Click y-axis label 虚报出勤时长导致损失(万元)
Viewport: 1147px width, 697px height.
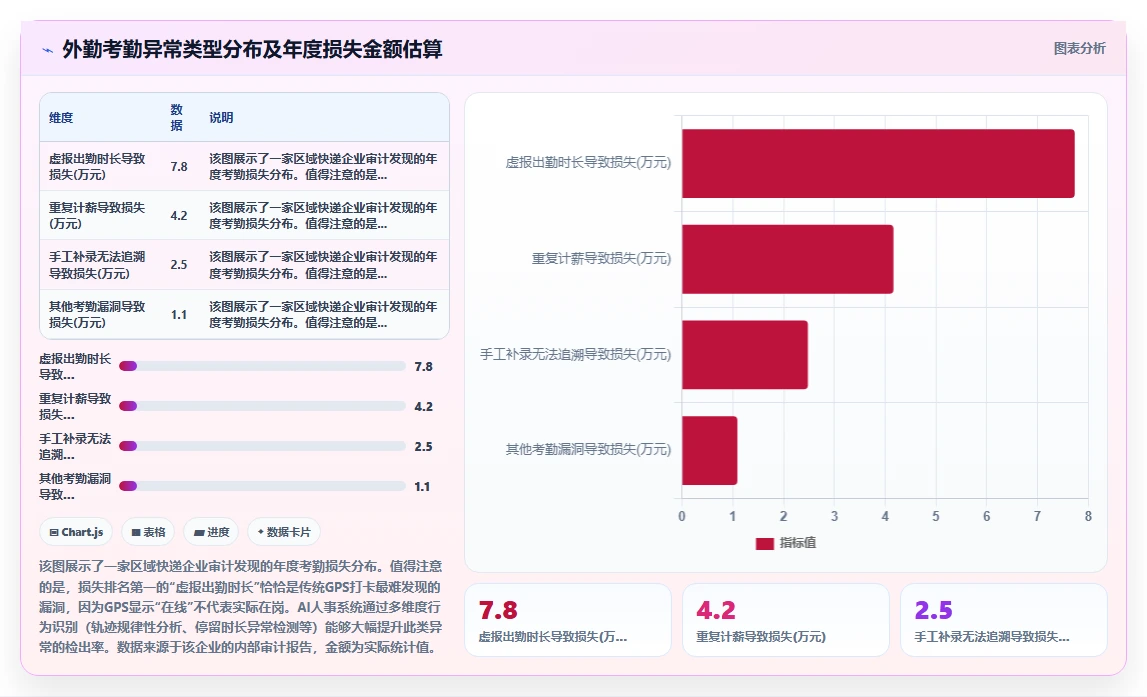tap(588, 162)
